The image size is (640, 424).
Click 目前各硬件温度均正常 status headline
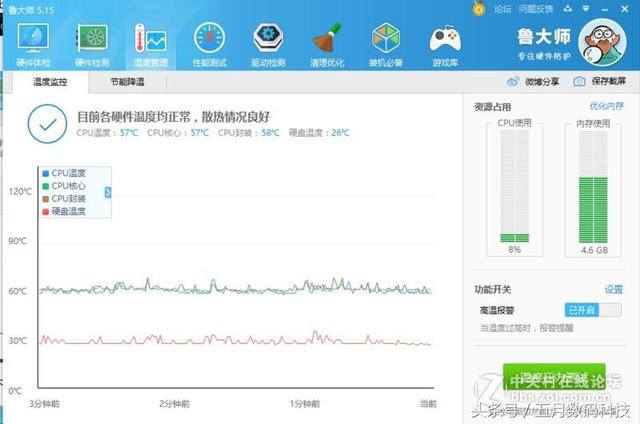[x=173, y=117]
